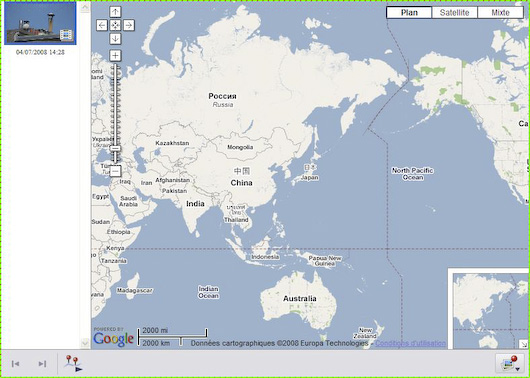The height and width of the screenshot is (378, 530).
Task: Click the Google logo
Action: 113,339
